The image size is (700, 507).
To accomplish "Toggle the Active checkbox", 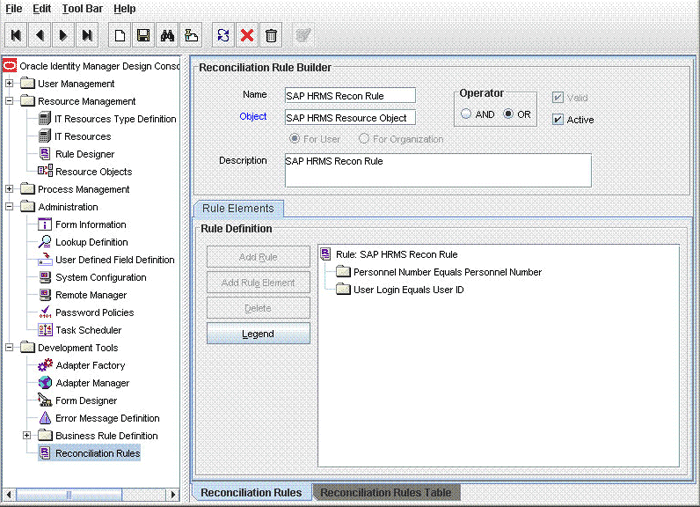I will [x=558, y=119].
